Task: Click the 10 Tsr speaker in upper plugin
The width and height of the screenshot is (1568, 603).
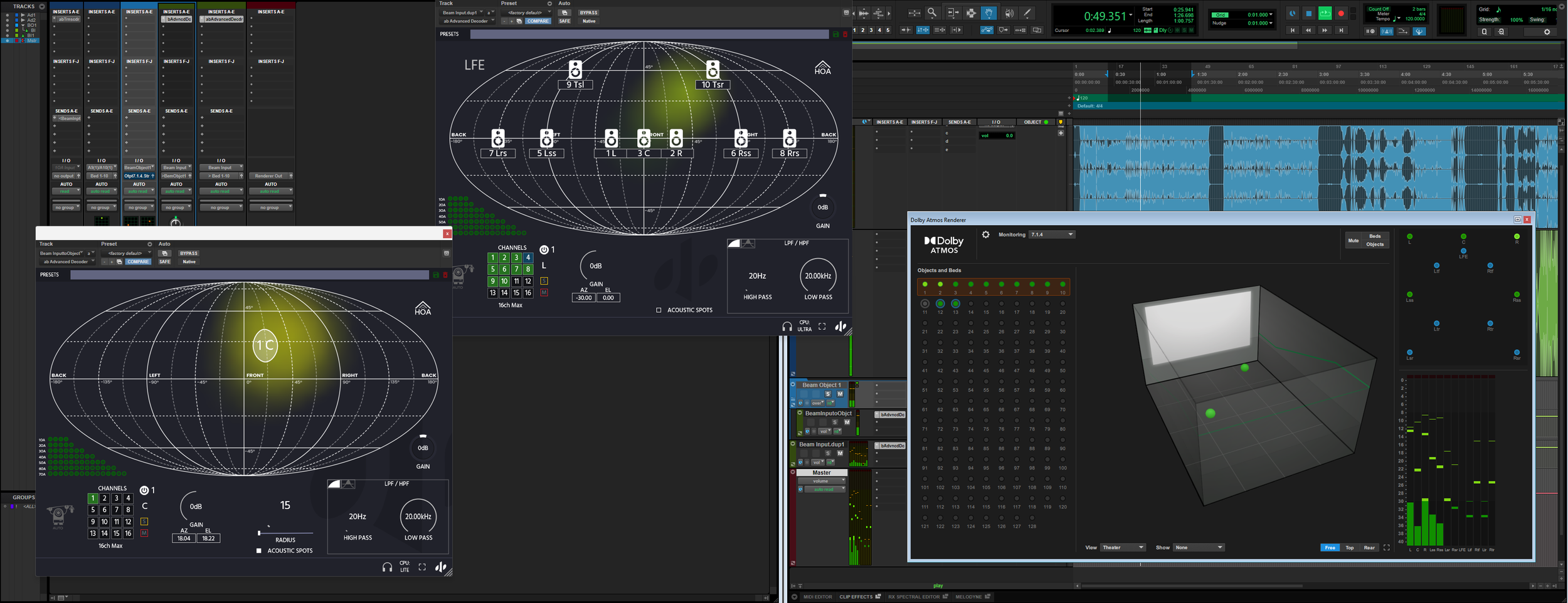Action: coord(712,75)
